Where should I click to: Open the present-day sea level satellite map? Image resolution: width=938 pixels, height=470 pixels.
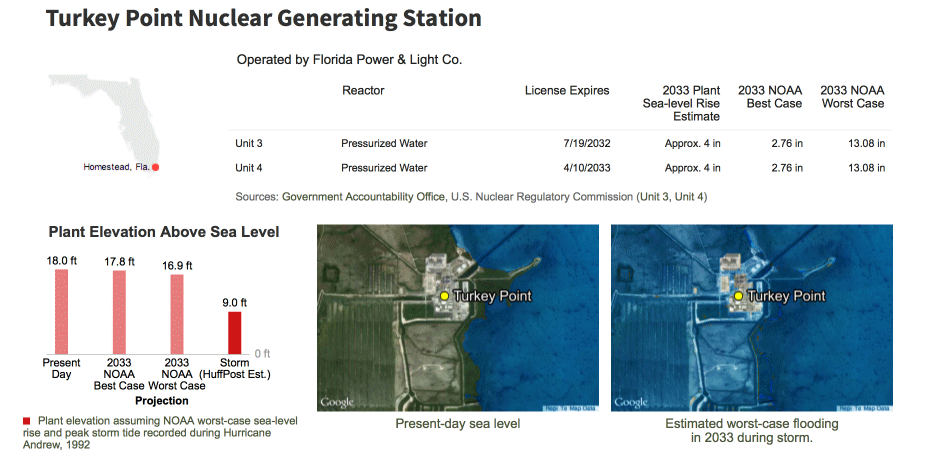pyautogui.click(x=458, y=318)
